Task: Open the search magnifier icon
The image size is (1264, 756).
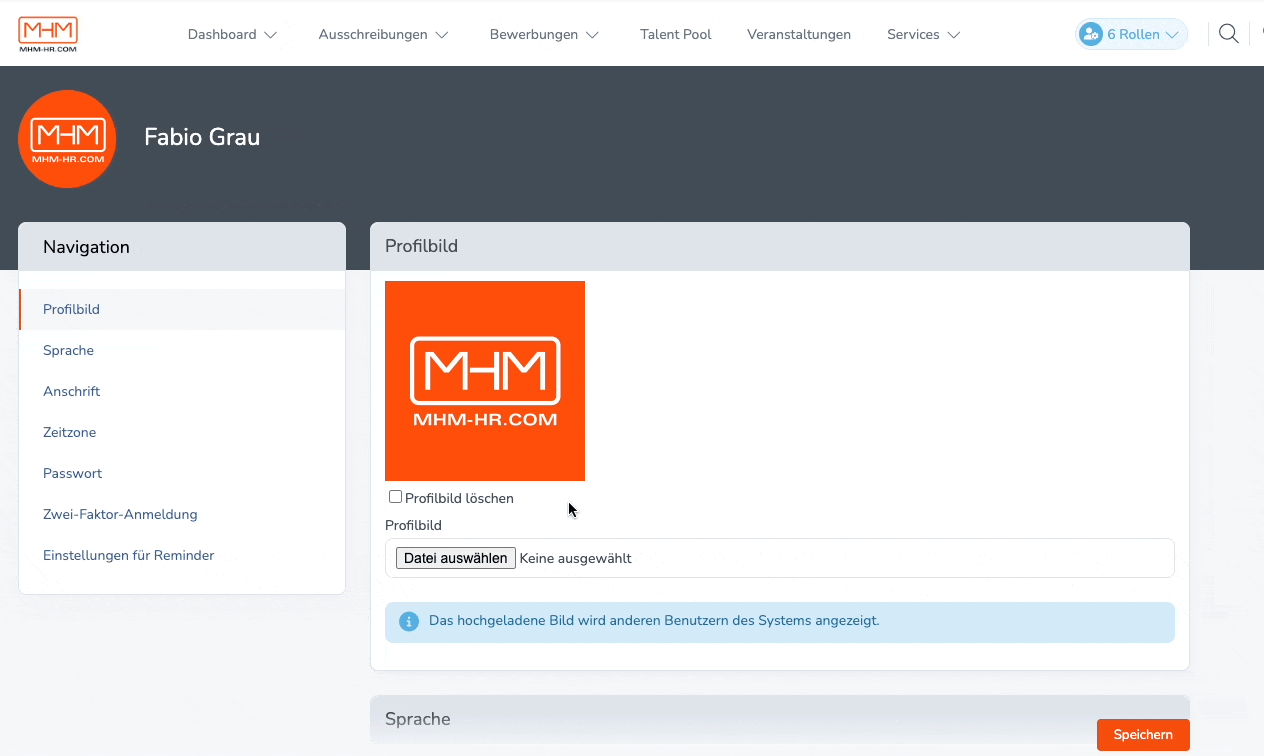Action: pyautogui.click(x=1229, y=34)
